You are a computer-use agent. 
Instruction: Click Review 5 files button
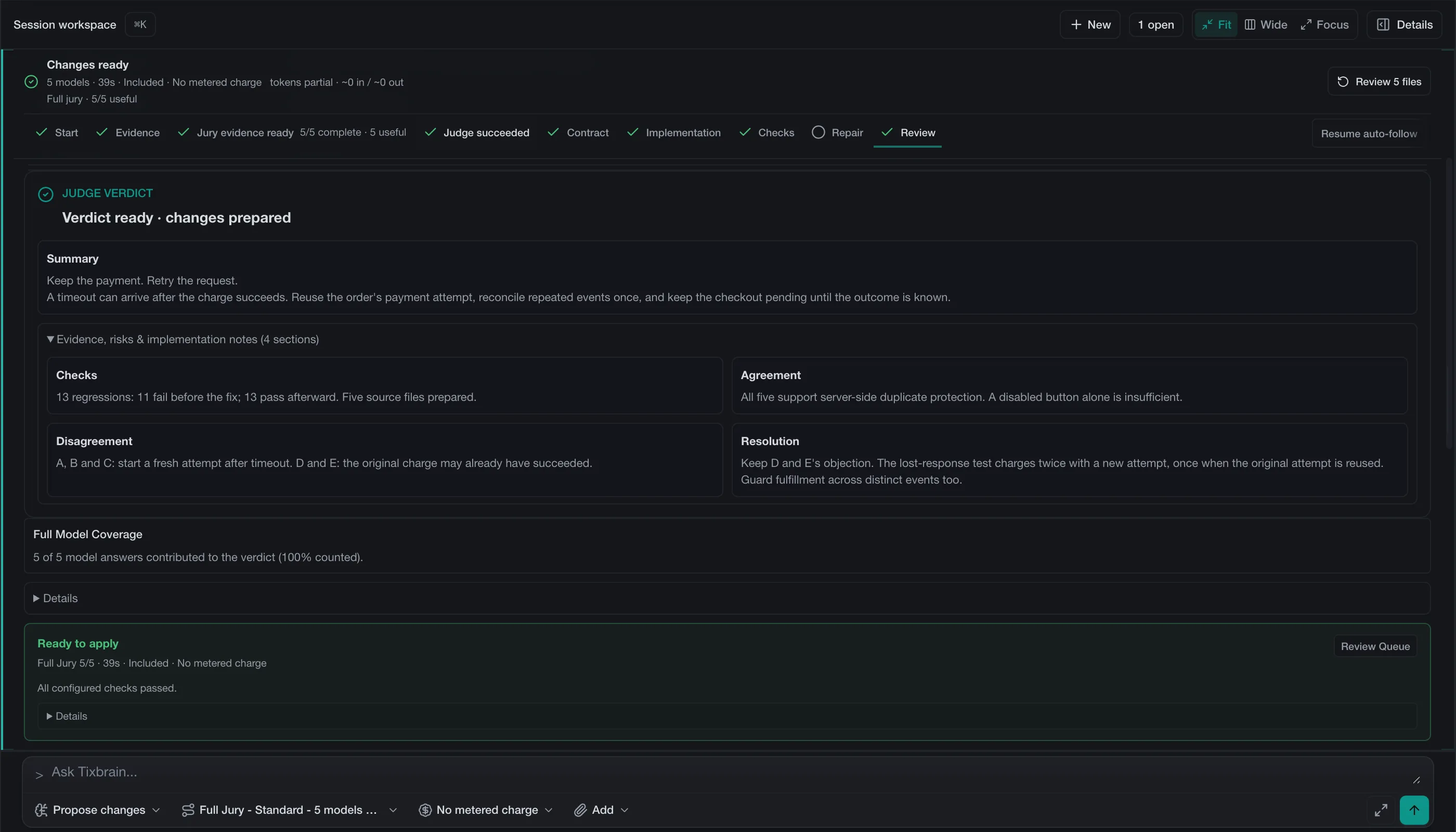1379,82
